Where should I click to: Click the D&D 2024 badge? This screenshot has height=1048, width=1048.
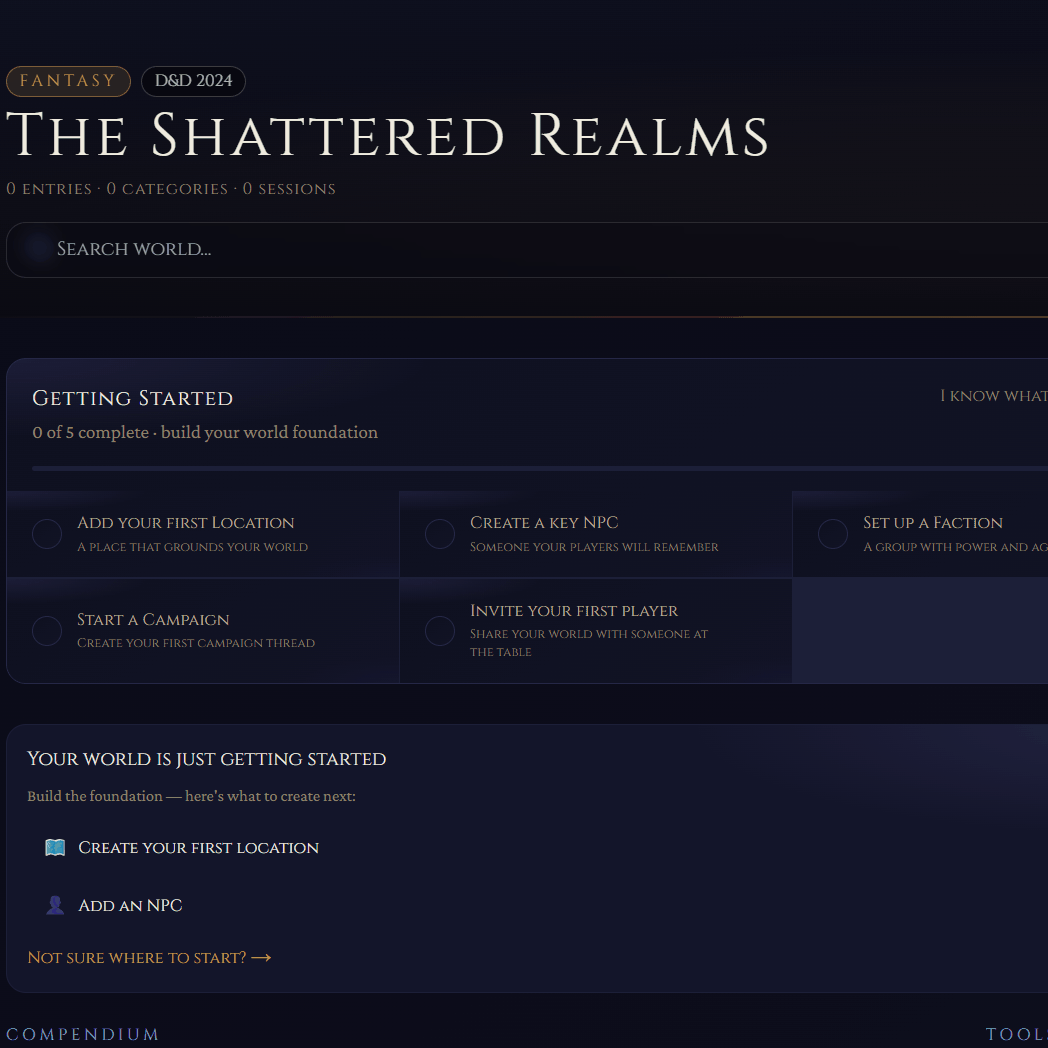(193, 81)
